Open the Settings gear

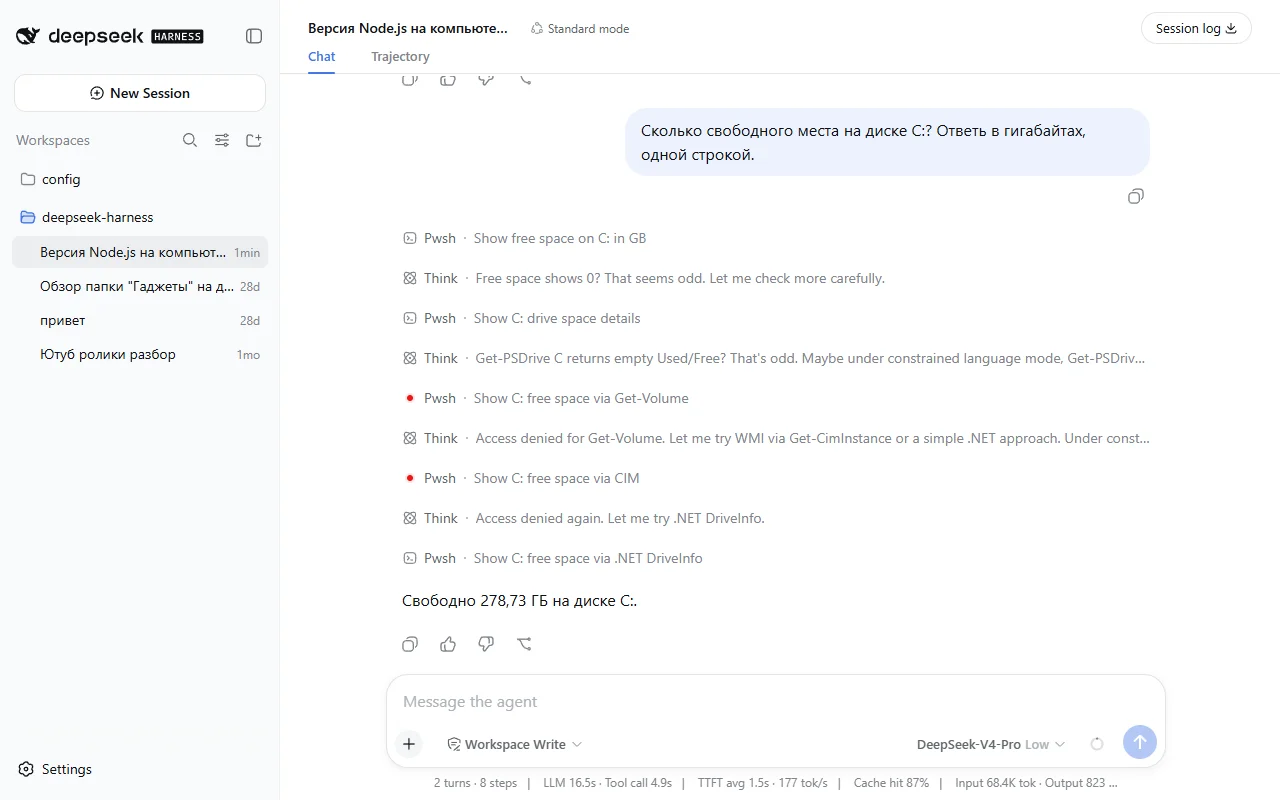coord(27,769)
